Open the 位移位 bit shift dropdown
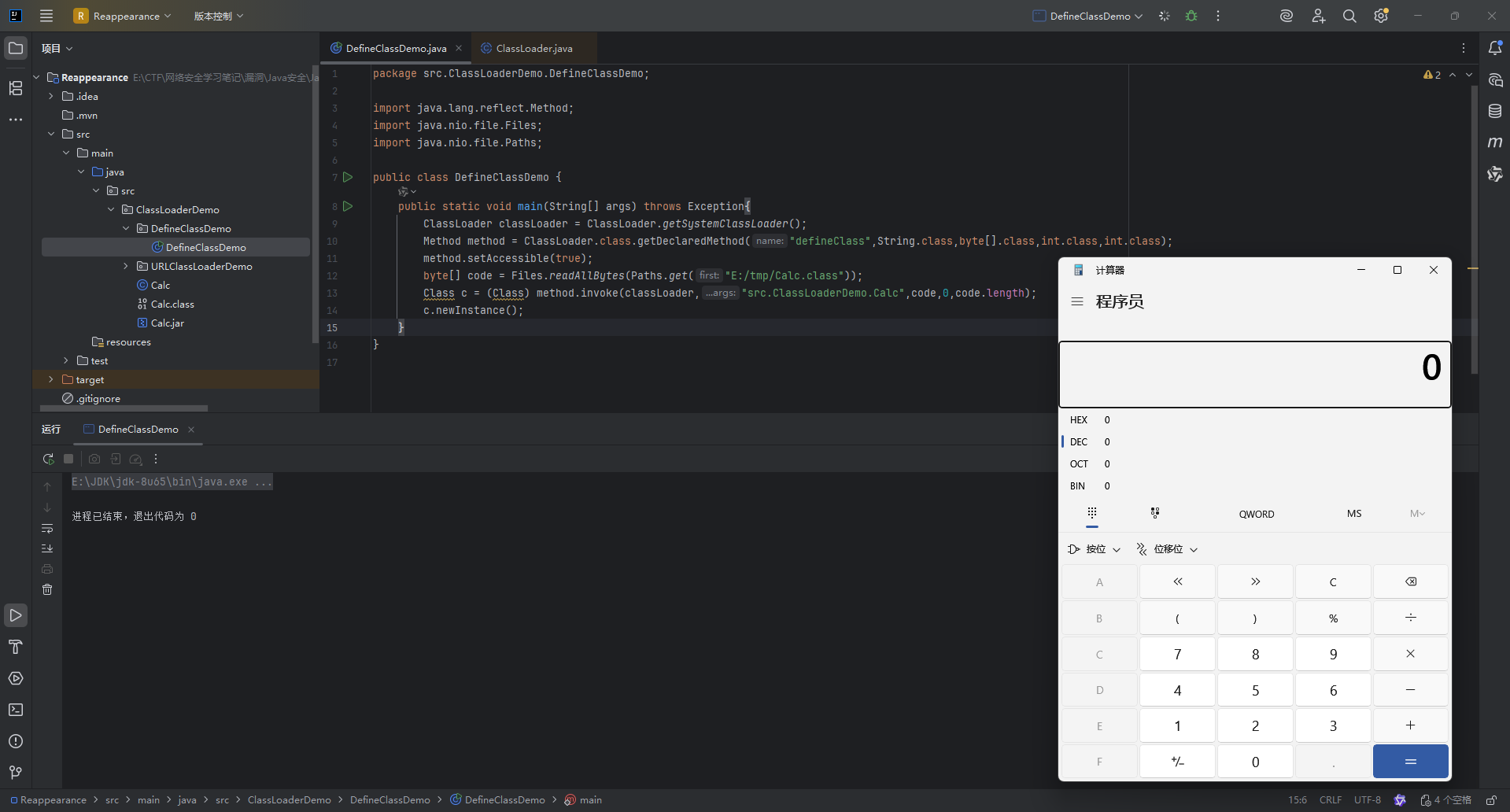This screenshot has height=812, width=1510. 1168,549
